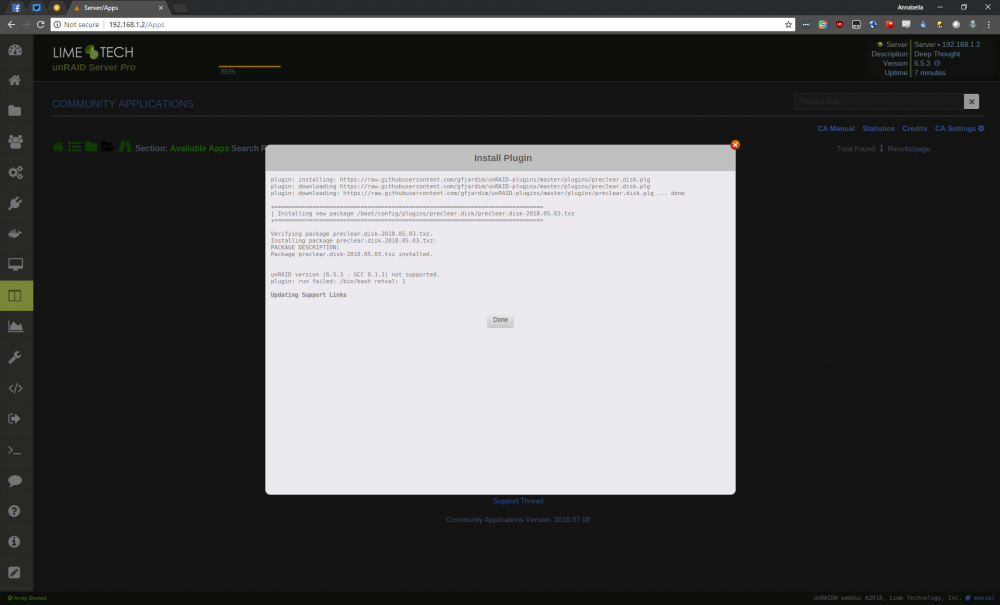Screen dimensions: 1000x605
Task: Click the red square extension icon
Action: point(890,24)
